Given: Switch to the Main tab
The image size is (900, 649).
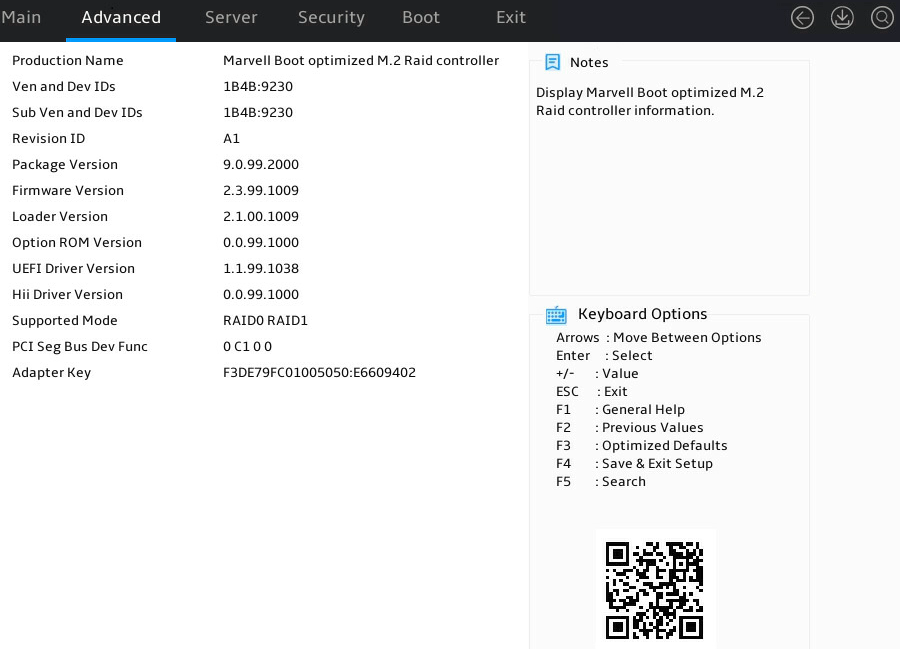Looking at the screenshot, I should pyautogui.click(x=21, y=17).
